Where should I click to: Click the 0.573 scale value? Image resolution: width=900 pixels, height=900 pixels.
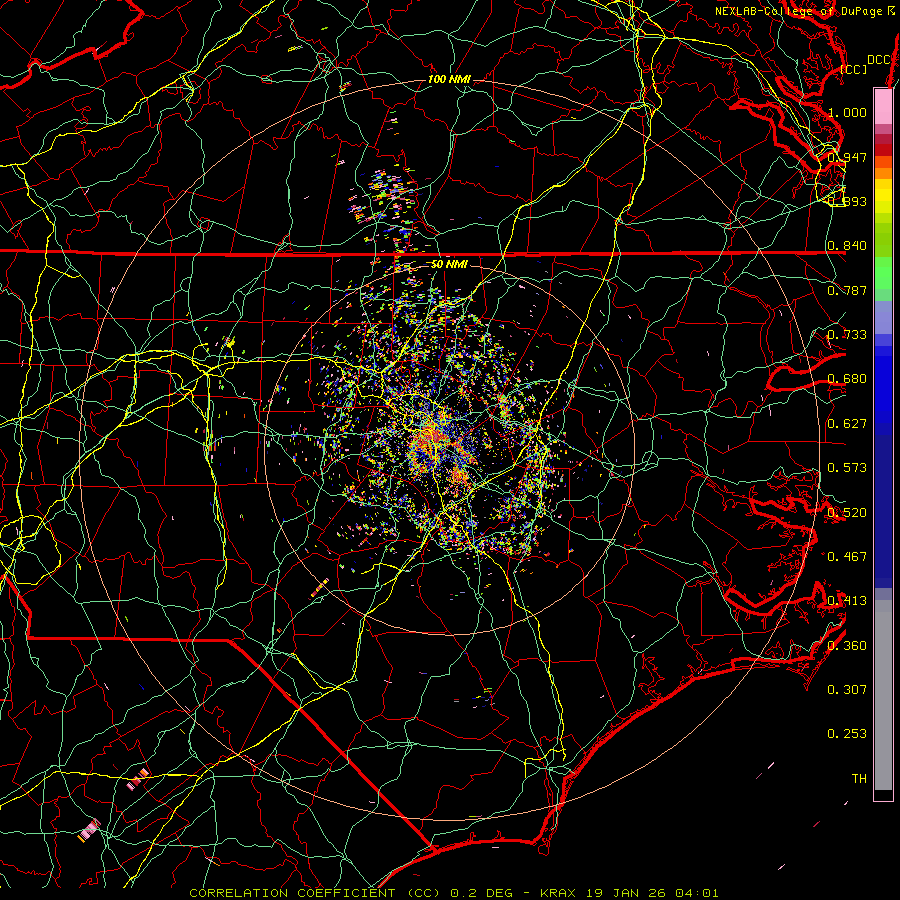pyautogui.click(x=847, y=467)
